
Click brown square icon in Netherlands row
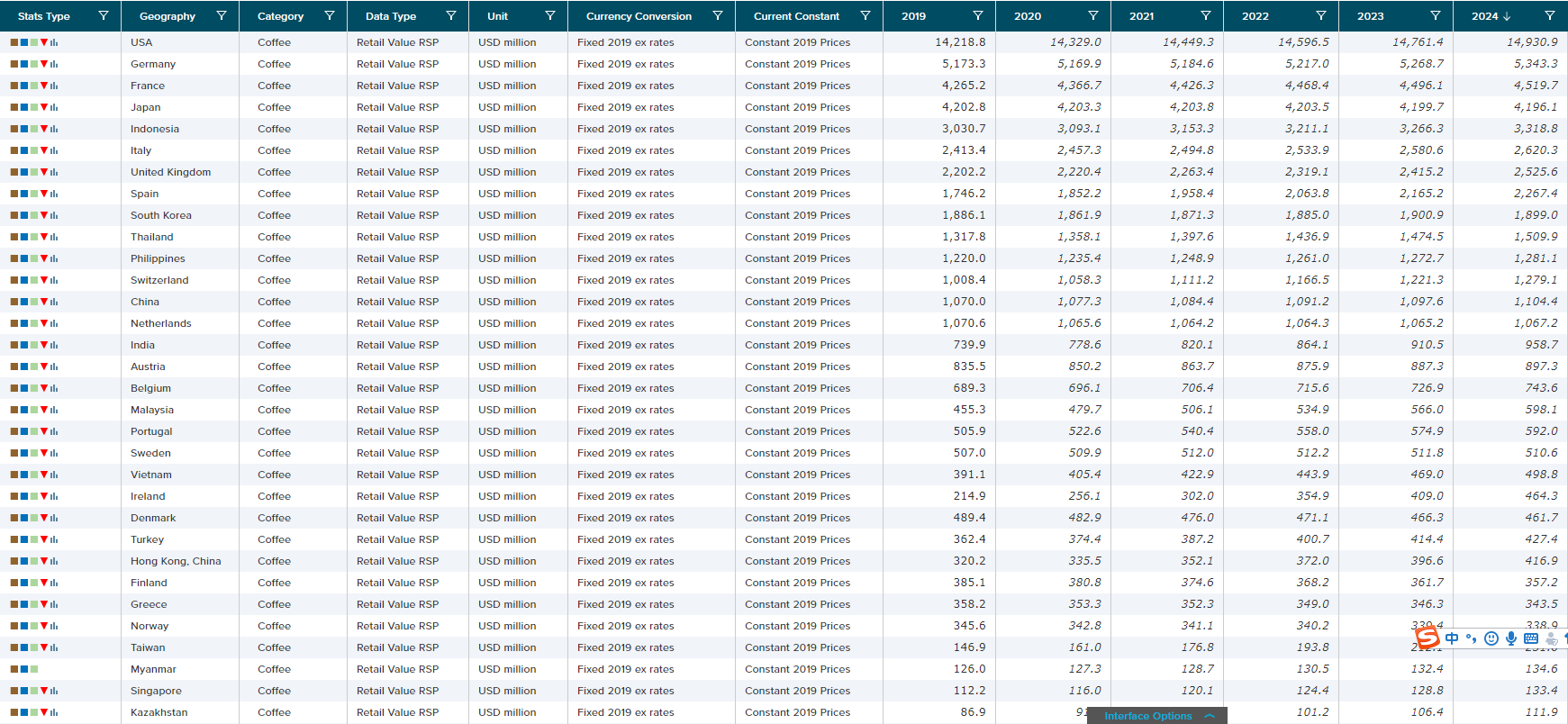[14, 323]
